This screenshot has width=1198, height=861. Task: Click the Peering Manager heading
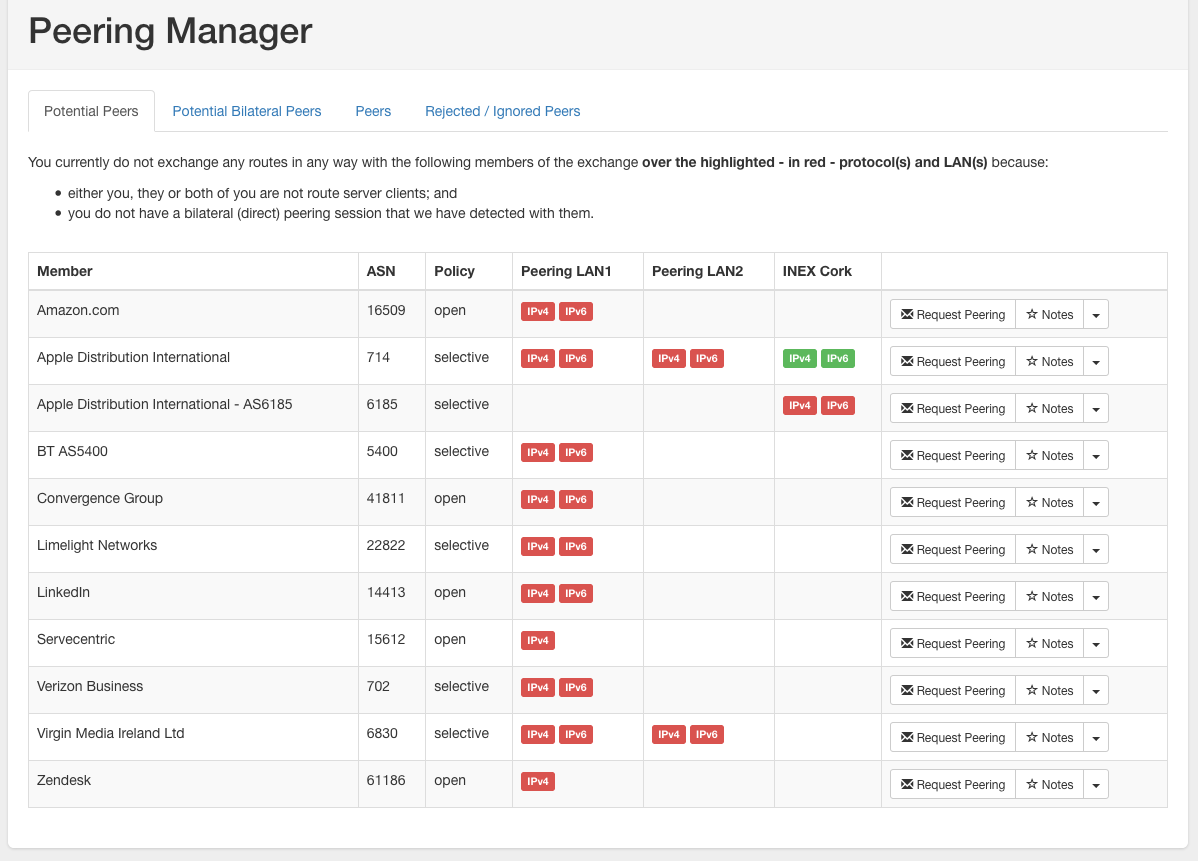point(170,32)
